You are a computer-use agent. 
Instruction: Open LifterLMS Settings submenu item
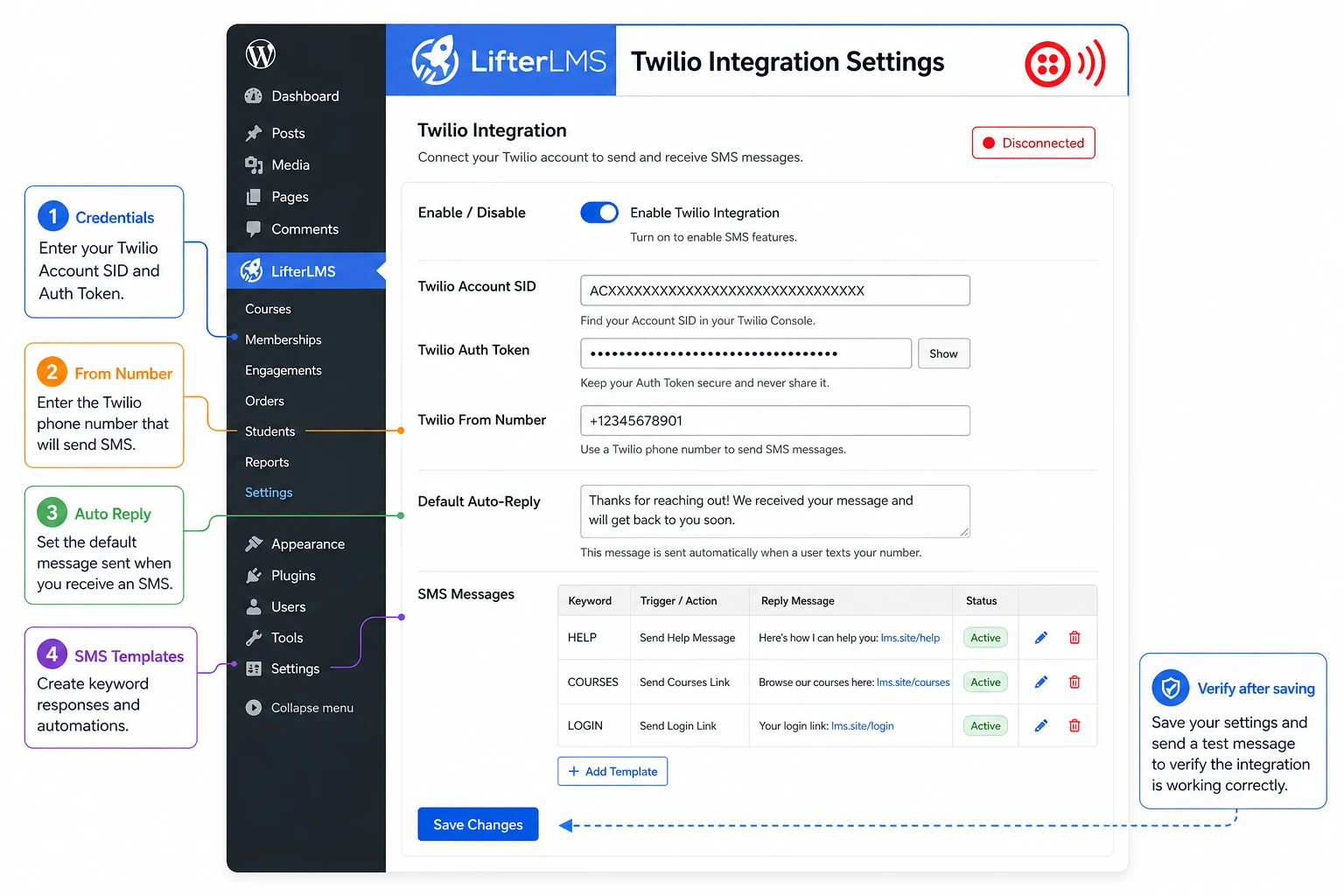269,493
